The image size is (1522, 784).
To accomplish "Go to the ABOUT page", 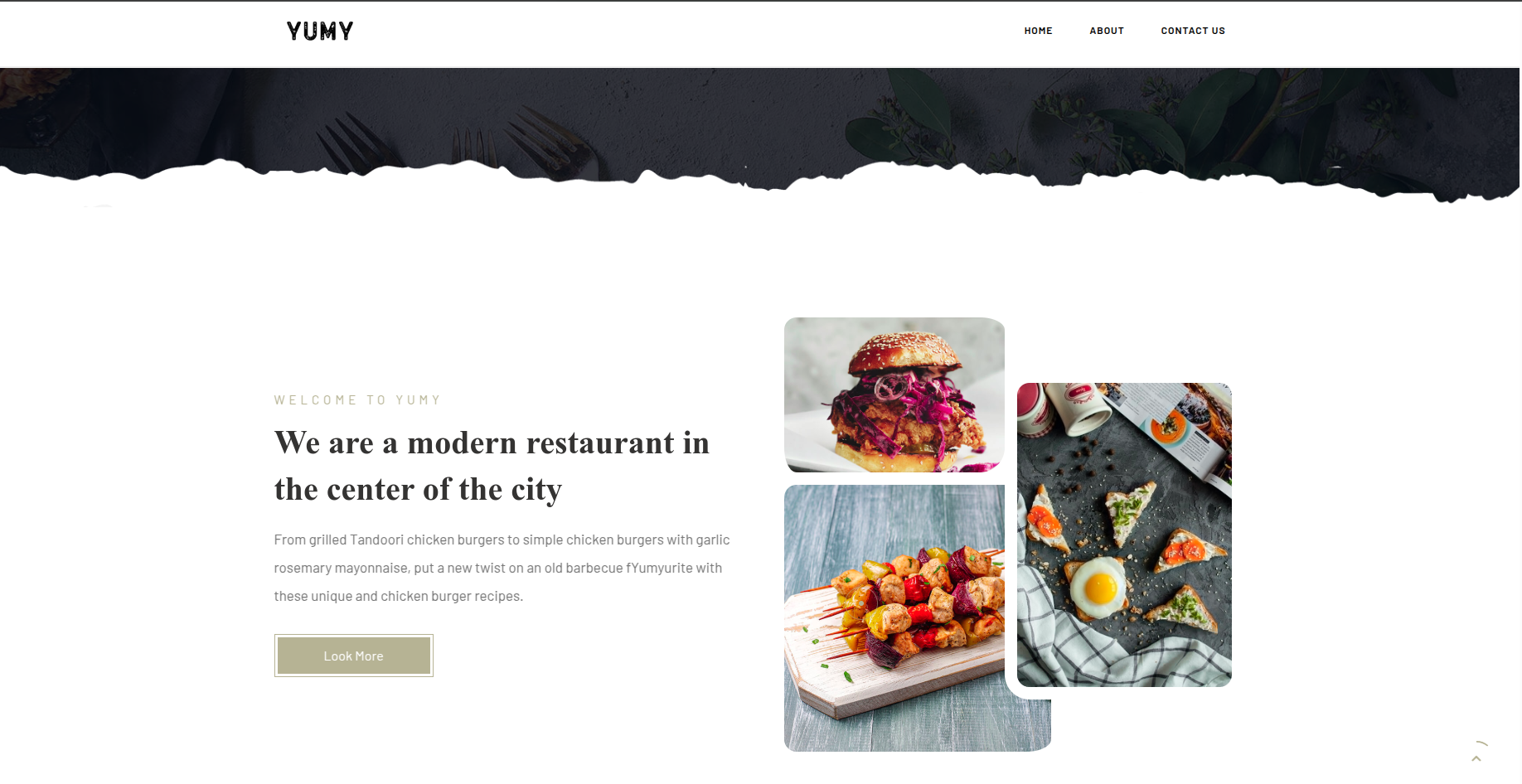I will pyautogui.click(x=1107, y=31).
